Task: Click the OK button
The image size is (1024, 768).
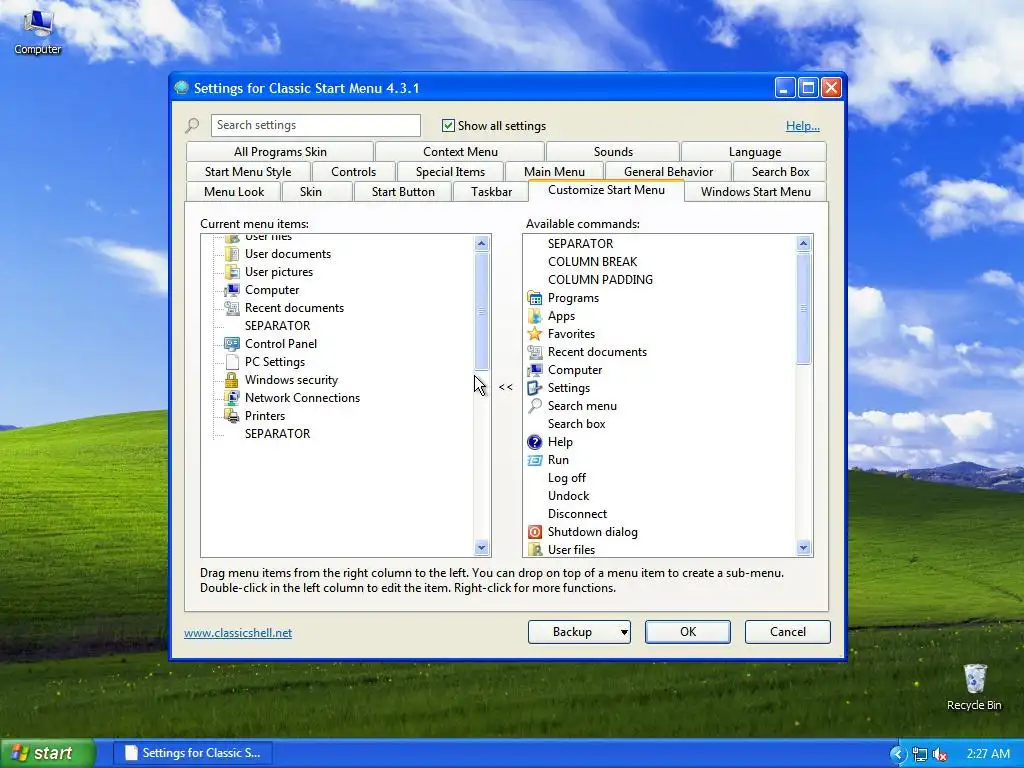Action: point(688,632)
